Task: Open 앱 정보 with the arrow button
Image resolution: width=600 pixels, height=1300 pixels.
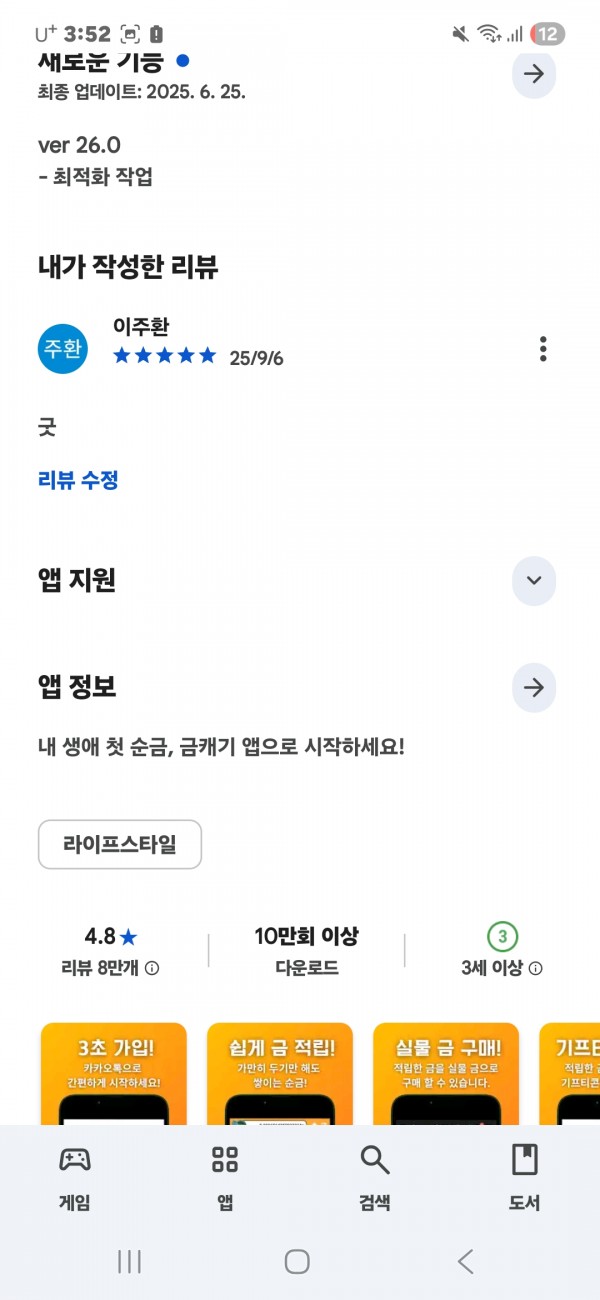Action: pos(534,688)
